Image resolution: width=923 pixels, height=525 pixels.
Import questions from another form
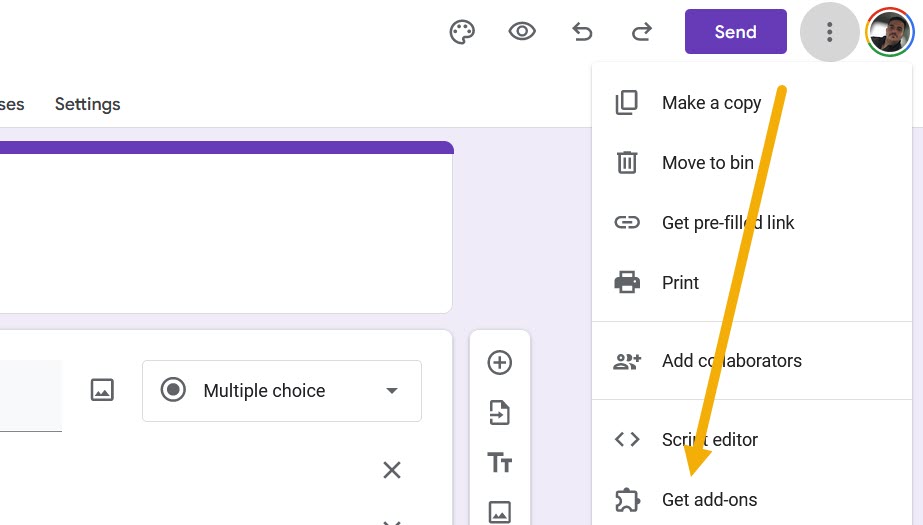pyautogui.click(x=500, y=413)
